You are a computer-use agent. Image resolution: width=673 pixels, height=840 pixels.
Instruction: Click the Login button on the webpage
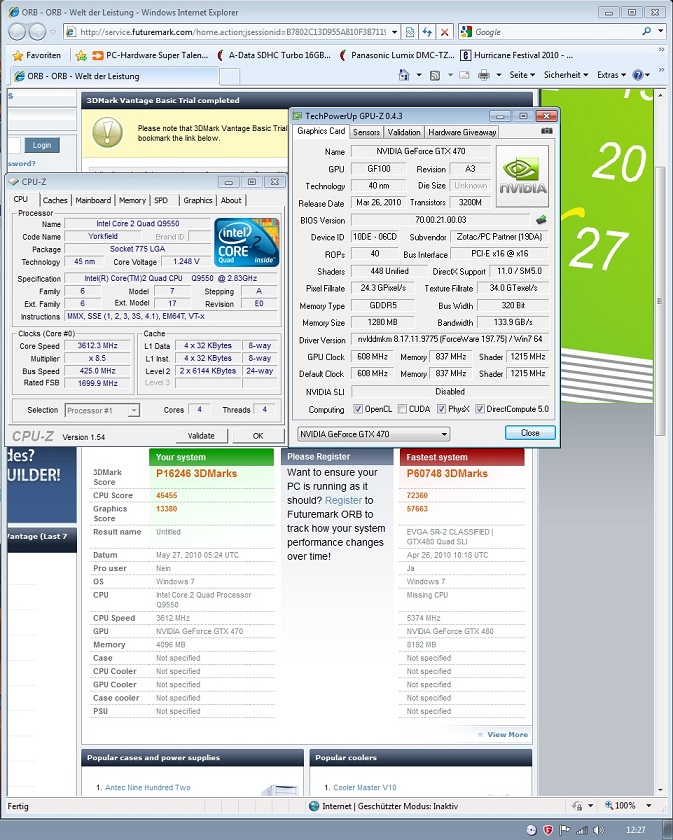(42, 145)
